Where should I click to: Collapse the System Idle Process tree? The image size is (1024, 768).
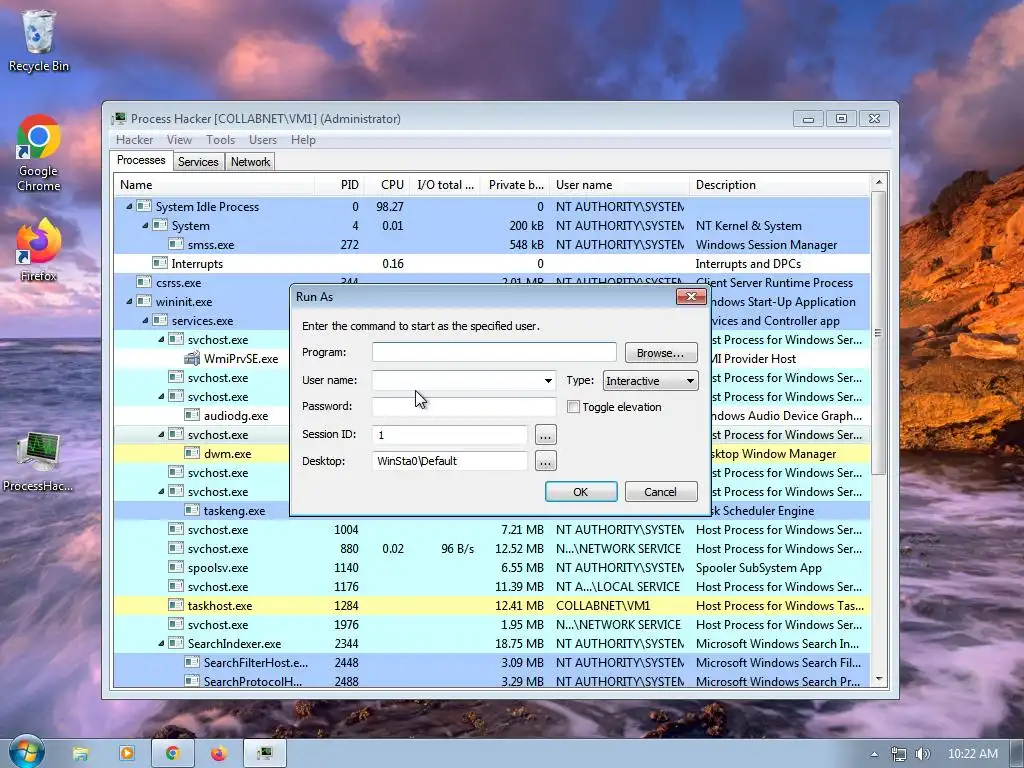pyautogui.click(x=129, y=206)
